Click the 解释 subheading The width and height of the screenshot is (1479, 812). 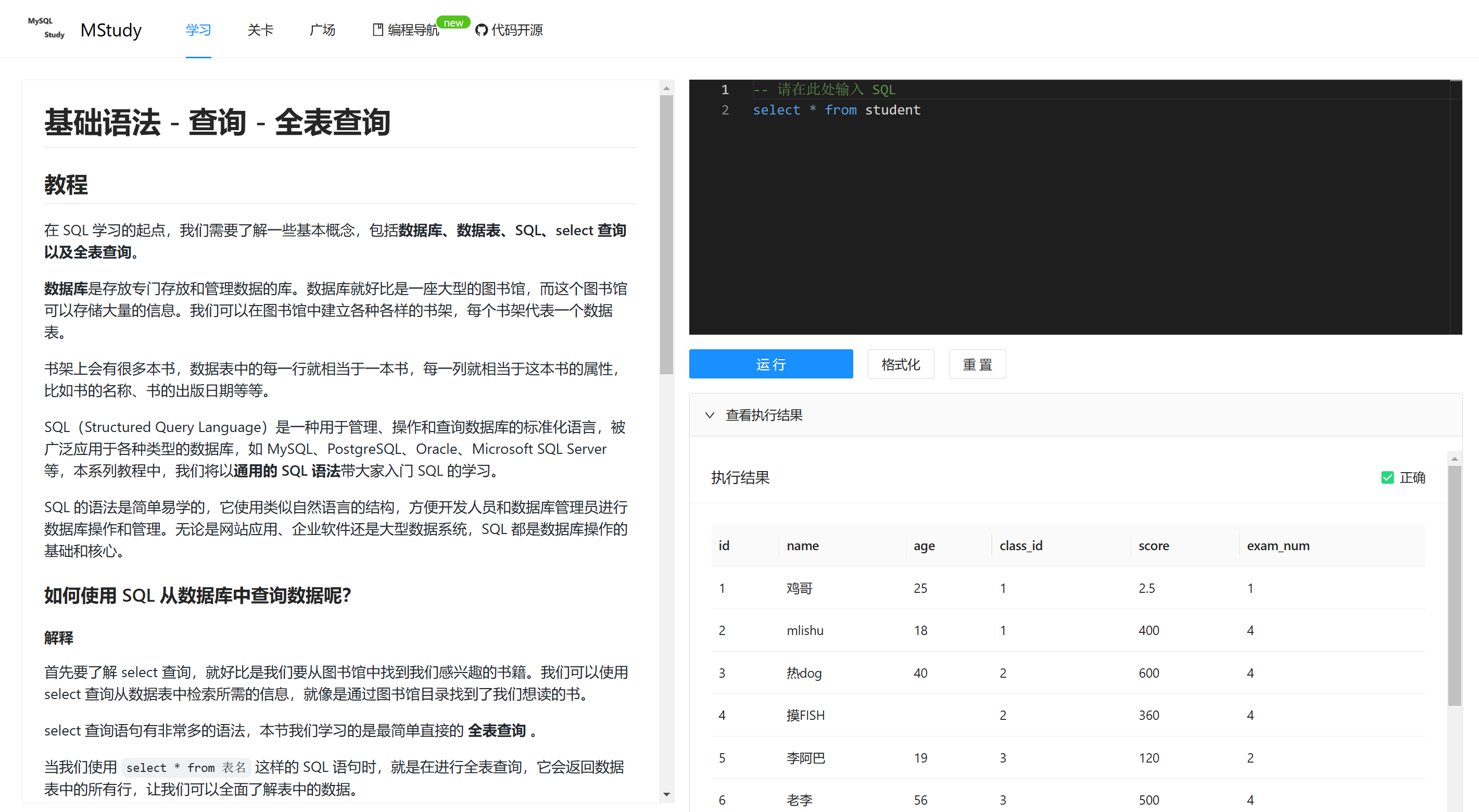58,638
